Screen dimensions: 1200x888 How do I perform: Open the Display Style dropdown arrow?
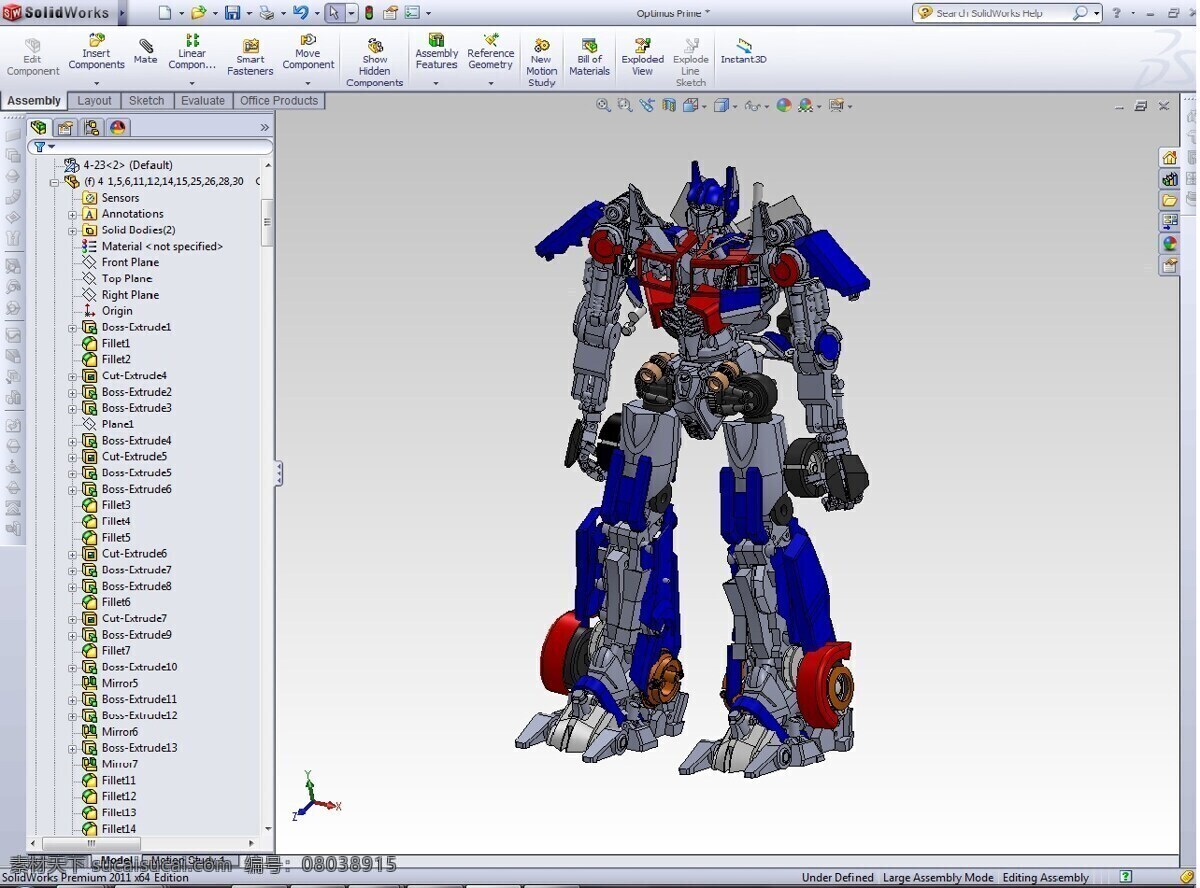click(733, 106)
